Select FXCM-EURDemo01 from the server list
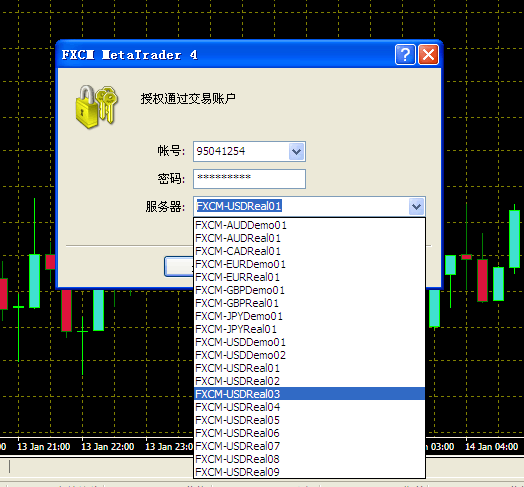 [x=309, y=264]
